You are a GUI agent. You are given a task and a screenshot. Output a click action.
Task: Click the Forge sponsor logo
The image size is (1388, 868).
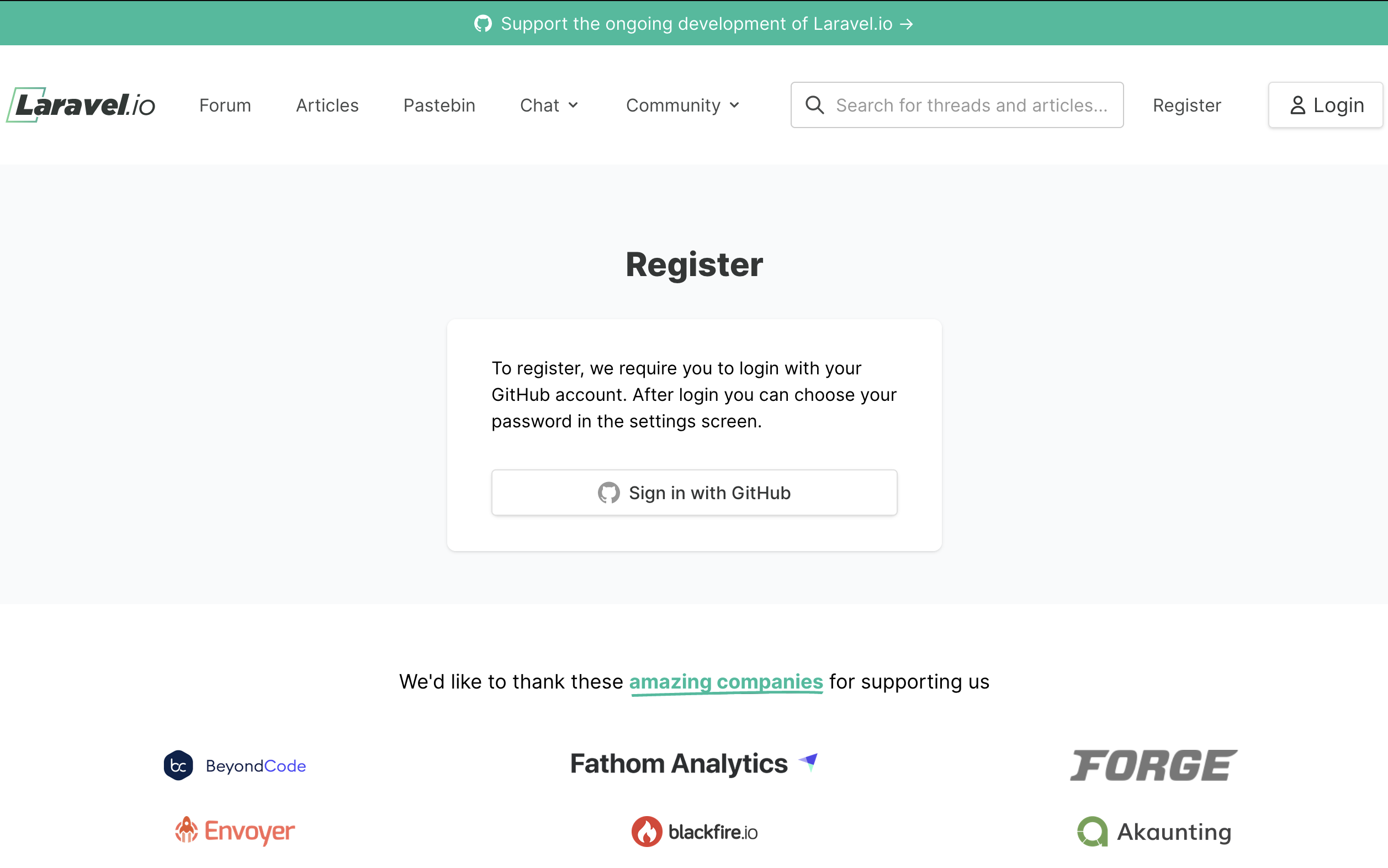1153,765
